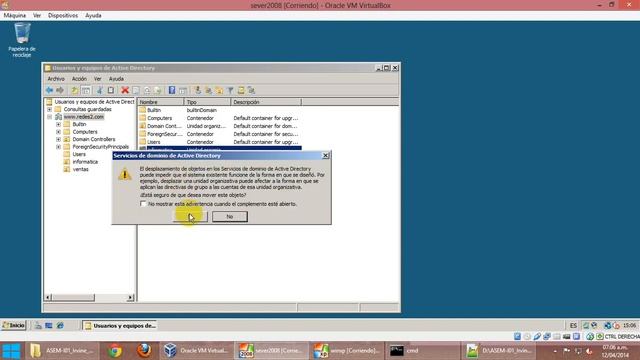Click the Forward arrow in the MMC toolbar
Viewport: 640px width, 360px height.
click(60, 90)
